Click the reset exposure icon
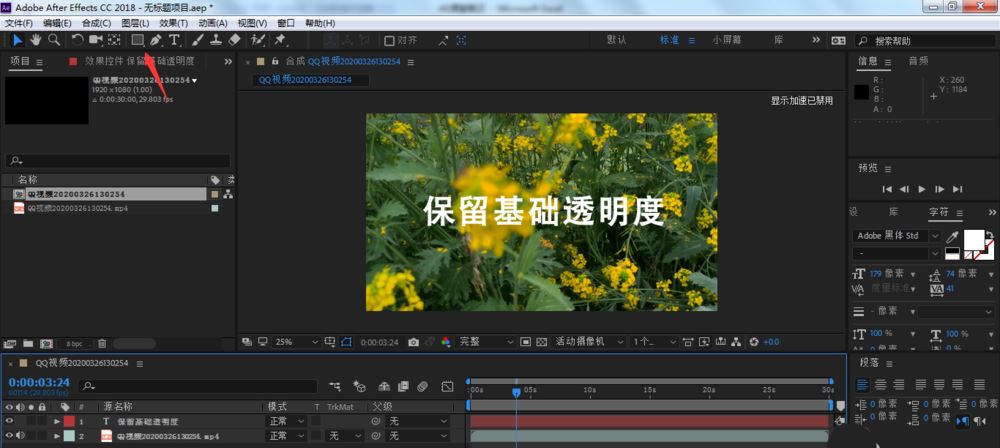 (x=754, y=342)
